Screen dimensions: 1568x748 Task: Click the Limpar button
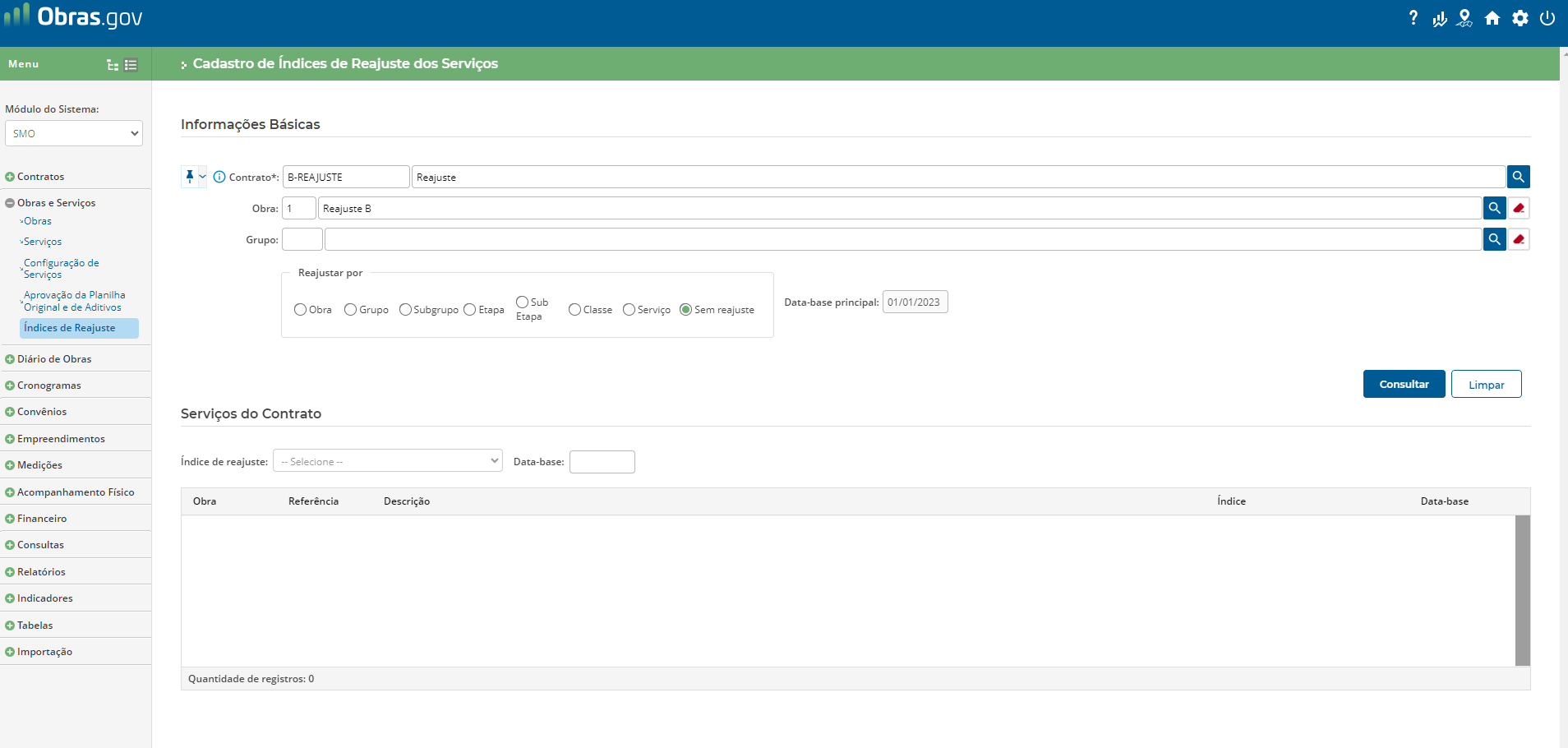(1486, 384)
